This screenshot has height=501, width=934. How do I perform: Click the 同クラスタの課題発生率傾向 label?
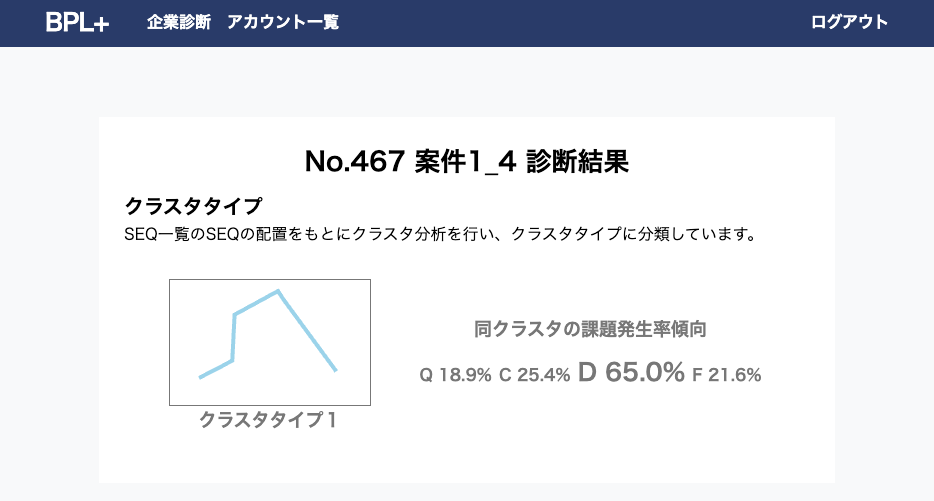click(591, 328)
